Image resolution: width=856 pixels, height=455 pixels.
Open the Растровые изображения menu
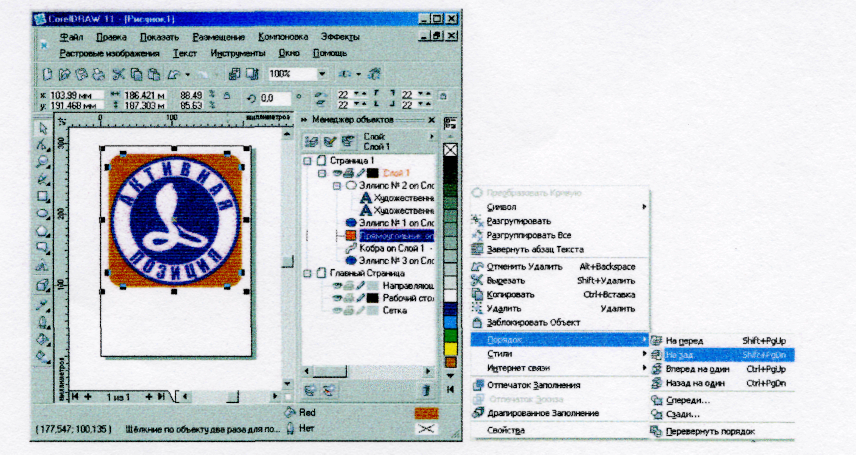pos(109,53)
